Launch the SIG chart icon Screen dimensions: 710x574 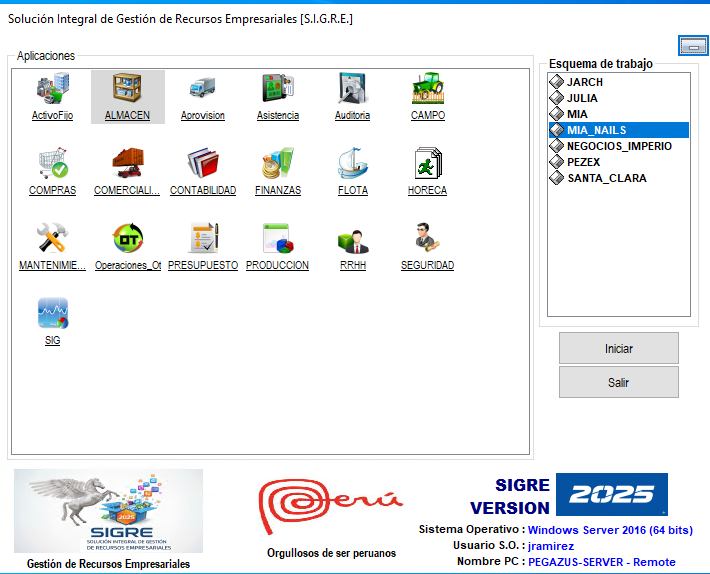[x=52, y=315]
